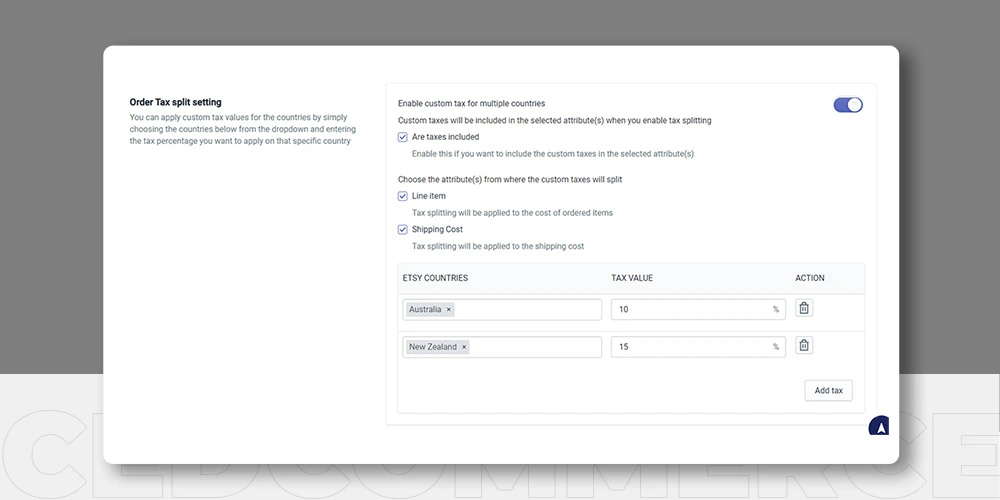Click the percent symbol in New Zealand's tax field
This screenshot has height=500, width=1000.
pos(776,347)
